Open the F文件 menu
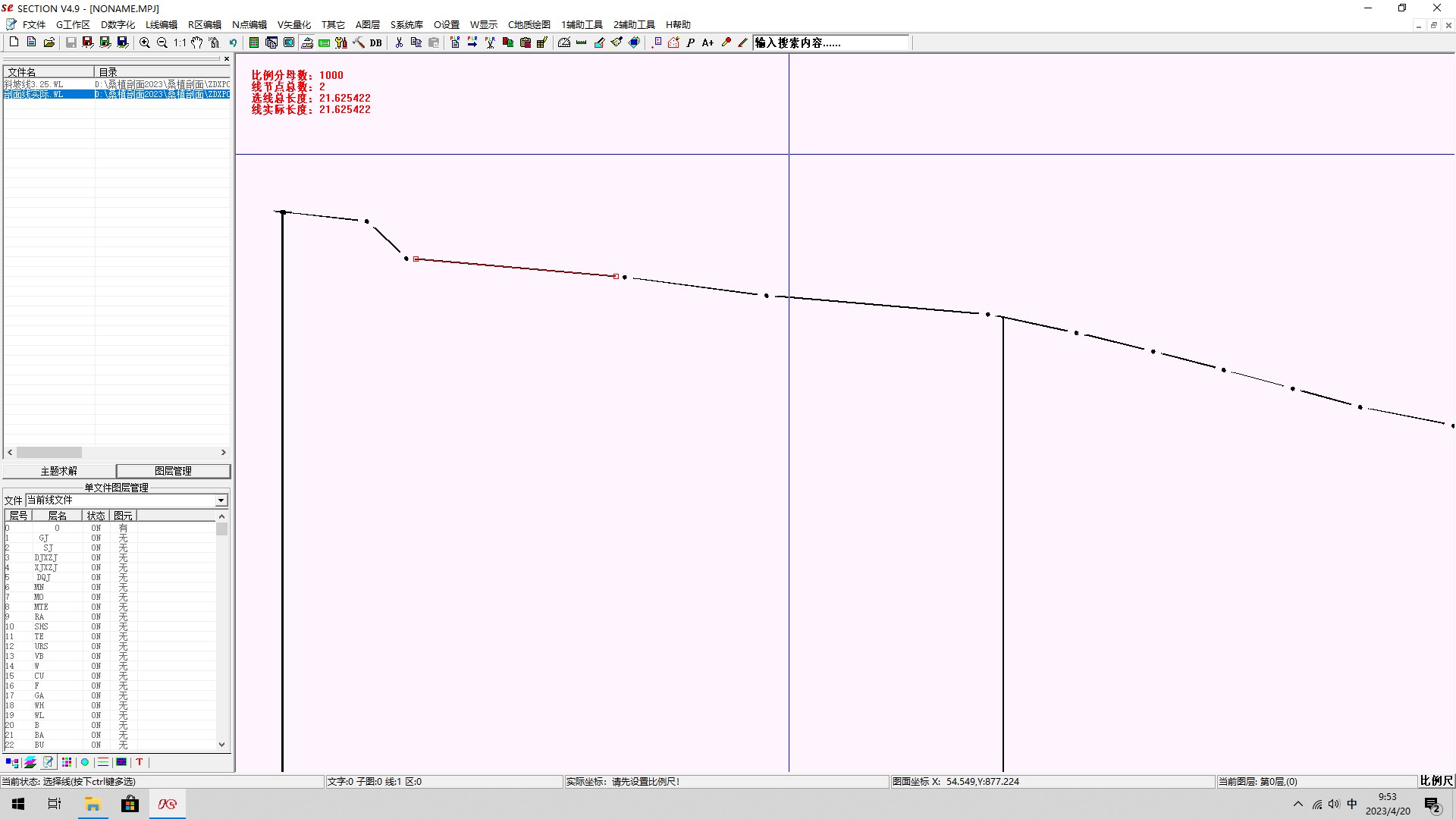 [x=34, y=24]
